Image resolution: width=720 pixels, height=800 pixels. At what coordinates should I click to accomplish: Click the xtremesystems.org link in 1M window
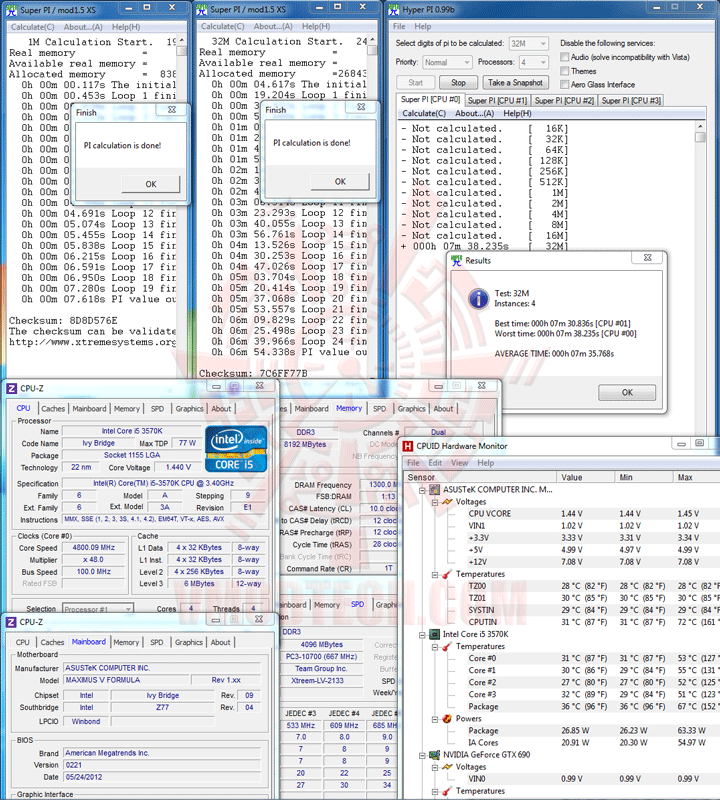pos(92,342)
